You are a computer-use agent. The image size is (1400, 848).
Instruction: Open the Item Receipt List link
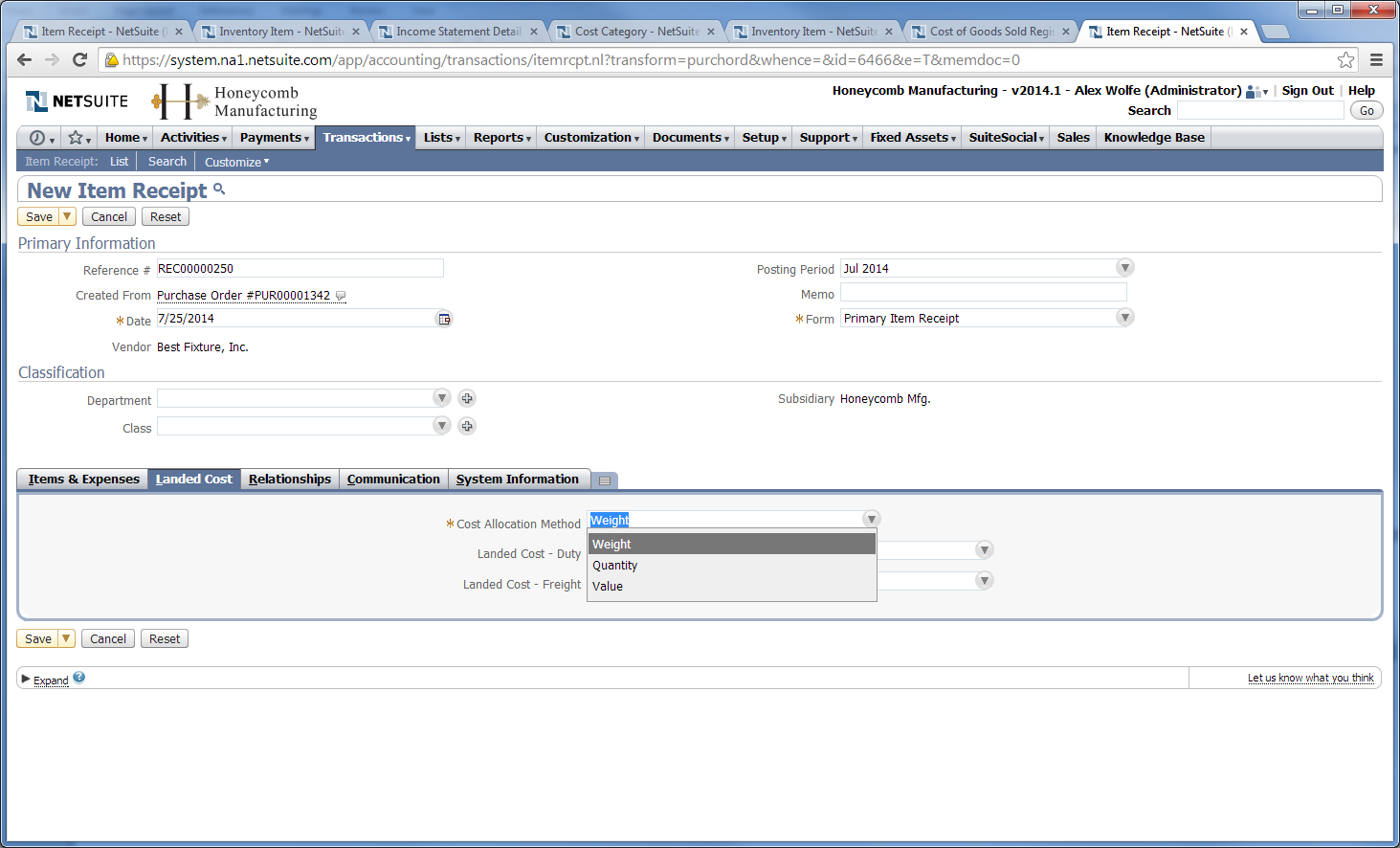pos(119,162)
